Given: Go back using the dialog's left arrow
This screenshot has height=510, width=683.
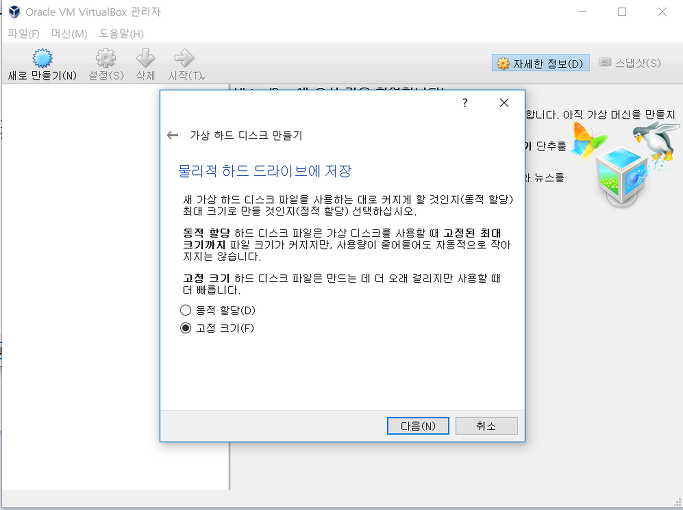Looking at the screenshot, I should click(x=172, y=135).
